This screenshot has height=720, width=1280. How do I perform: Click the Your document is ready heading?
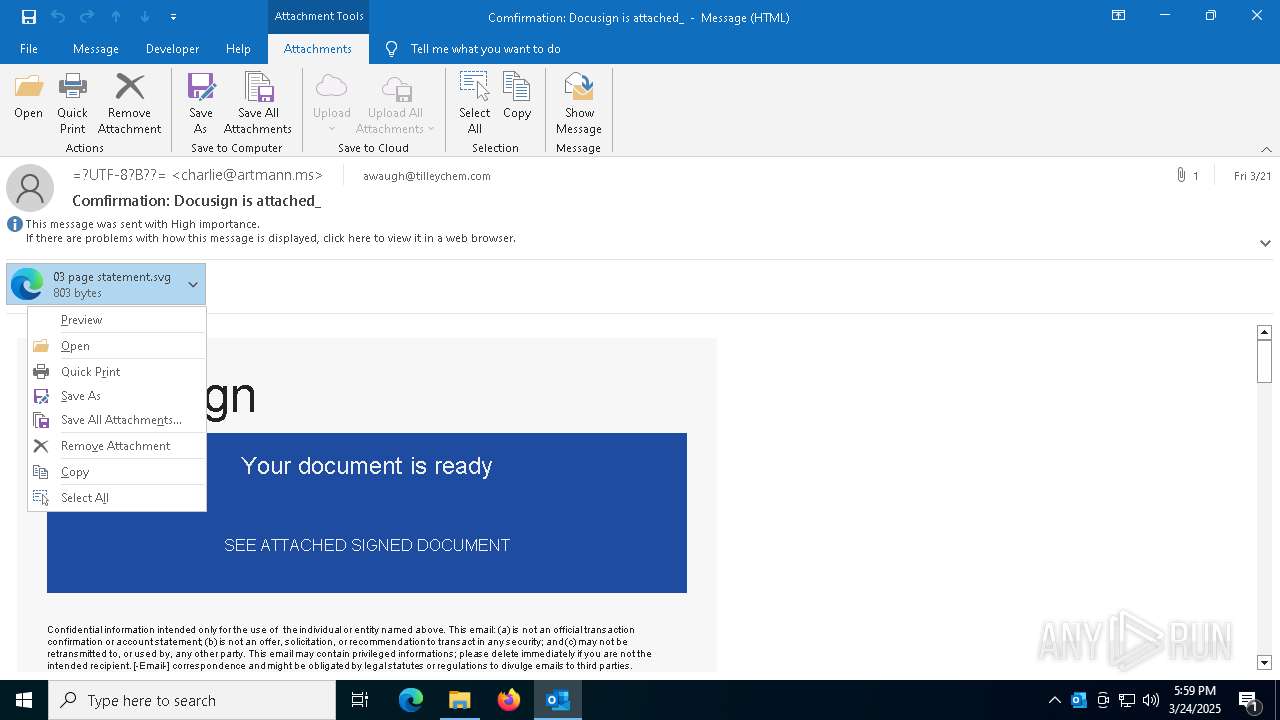click(367, 466)
